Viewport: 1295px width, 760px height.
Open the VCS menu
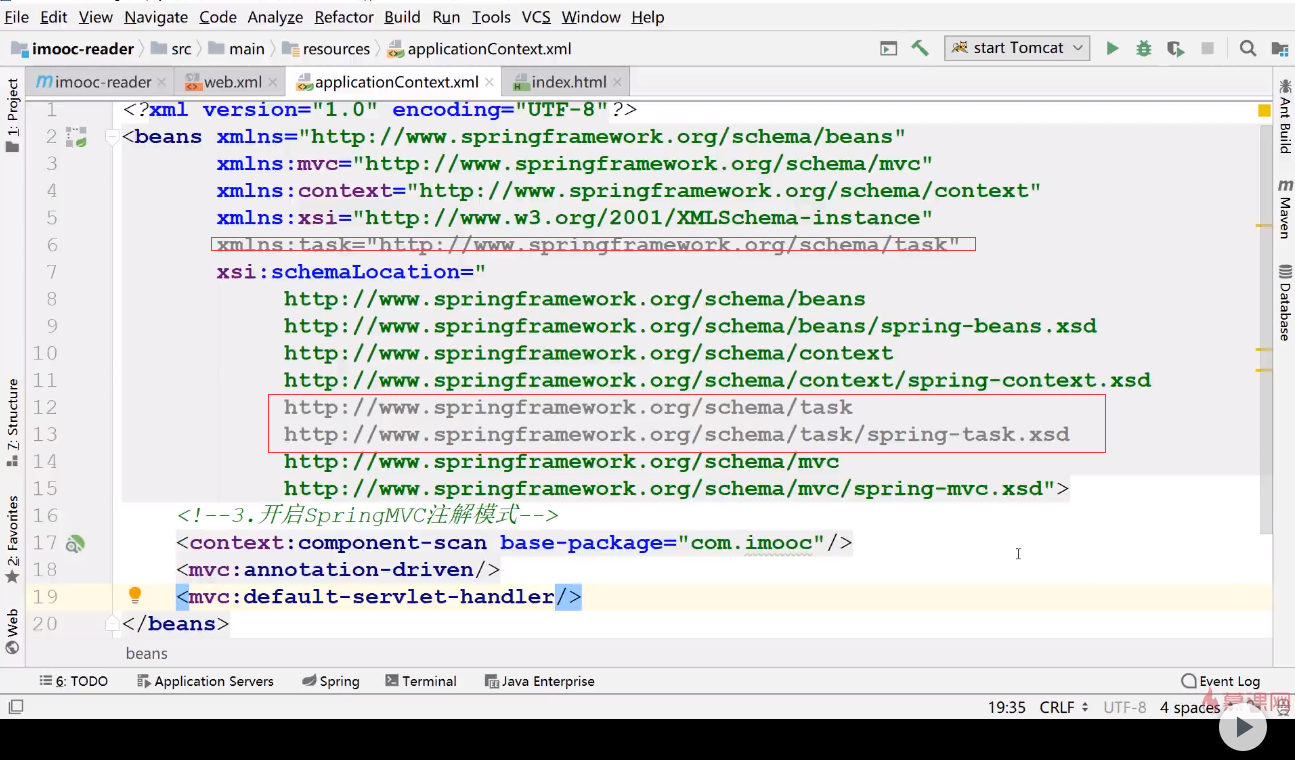click(x=536, y=17)
